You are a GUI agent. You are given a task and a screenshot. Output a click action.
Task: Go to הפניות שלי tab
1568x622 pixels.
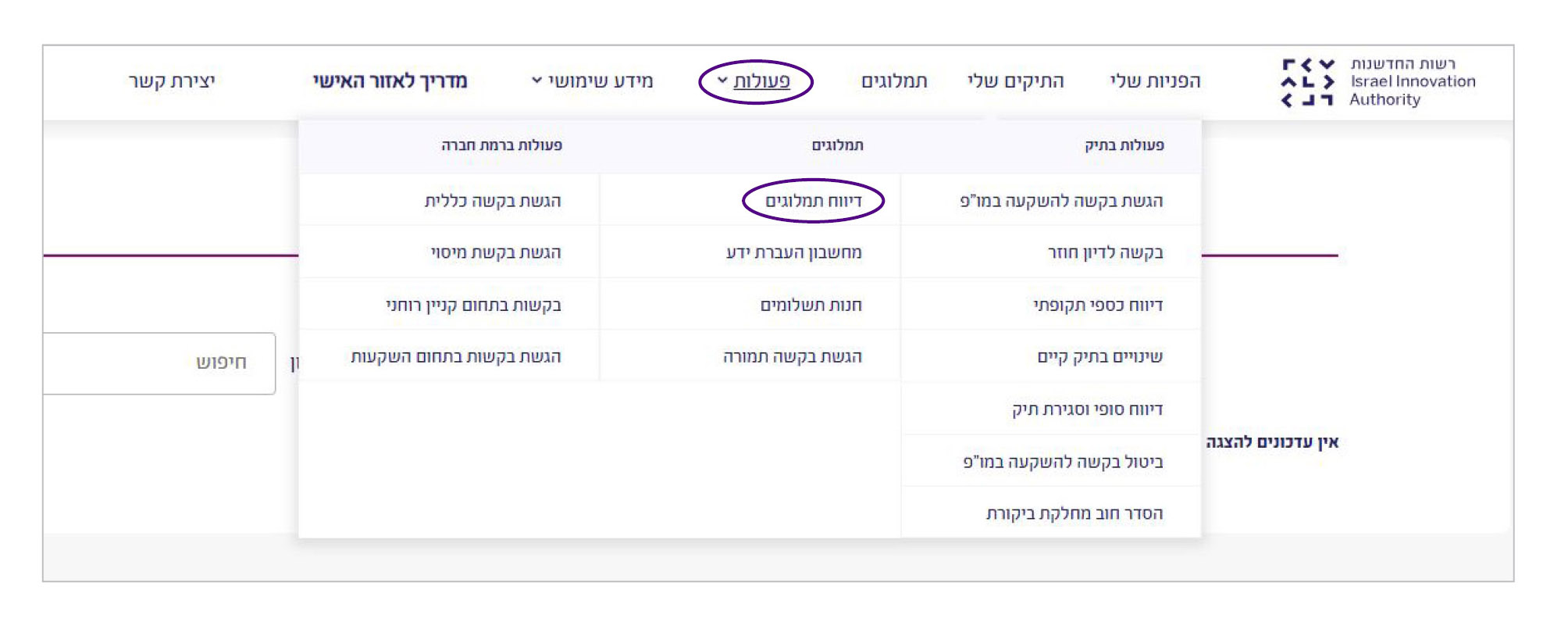pos(1155,81)
